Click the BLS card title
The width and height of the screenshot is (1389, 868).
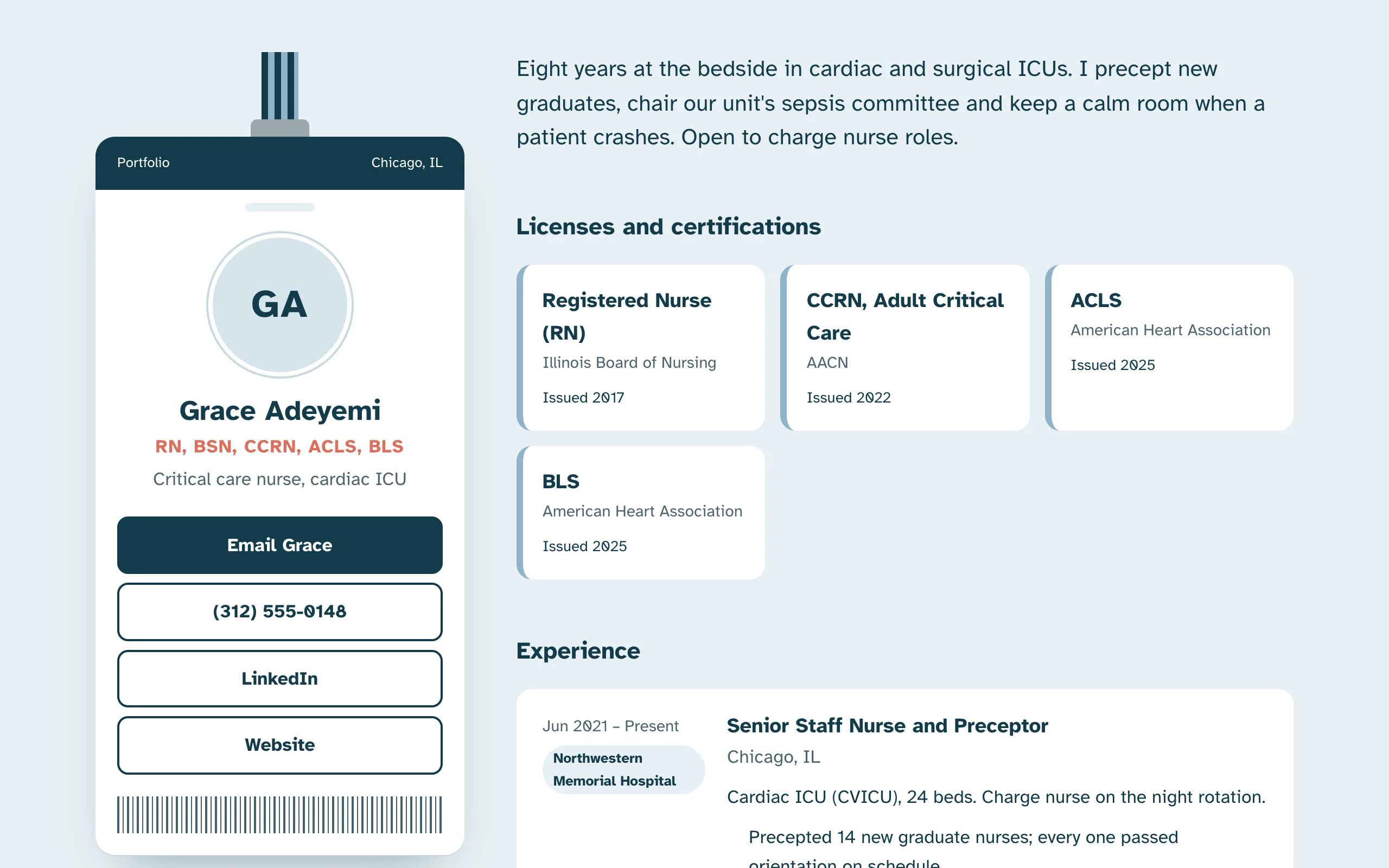(561, 481)
